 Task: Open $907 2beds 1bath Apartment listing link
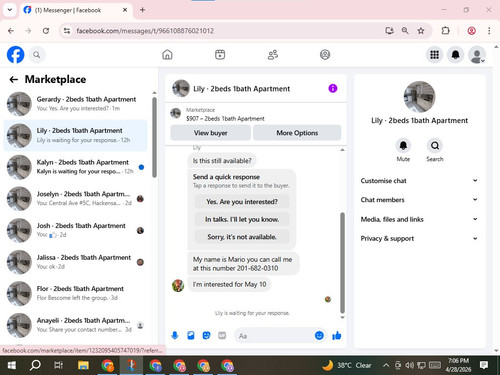[x=225, y=118]
